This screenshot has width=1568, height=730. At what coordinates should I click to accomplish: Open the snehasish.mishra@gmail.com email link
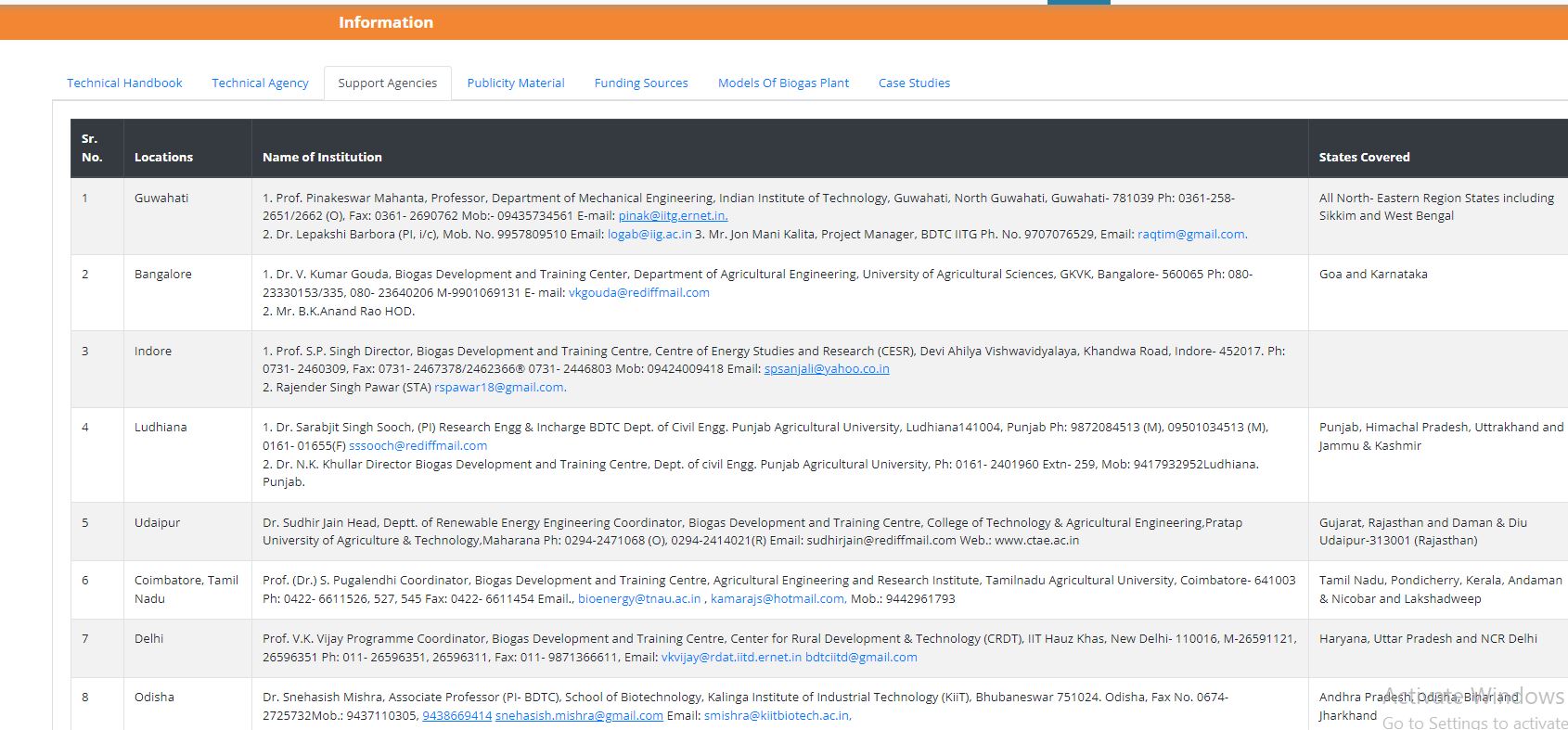click(x=579, y=715)
